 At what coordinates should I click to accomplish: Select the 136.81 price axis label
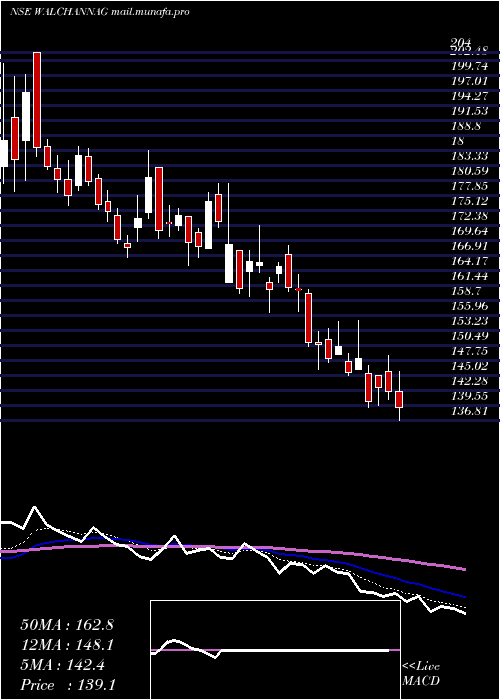pyautogui.click(x=469, y=411)
